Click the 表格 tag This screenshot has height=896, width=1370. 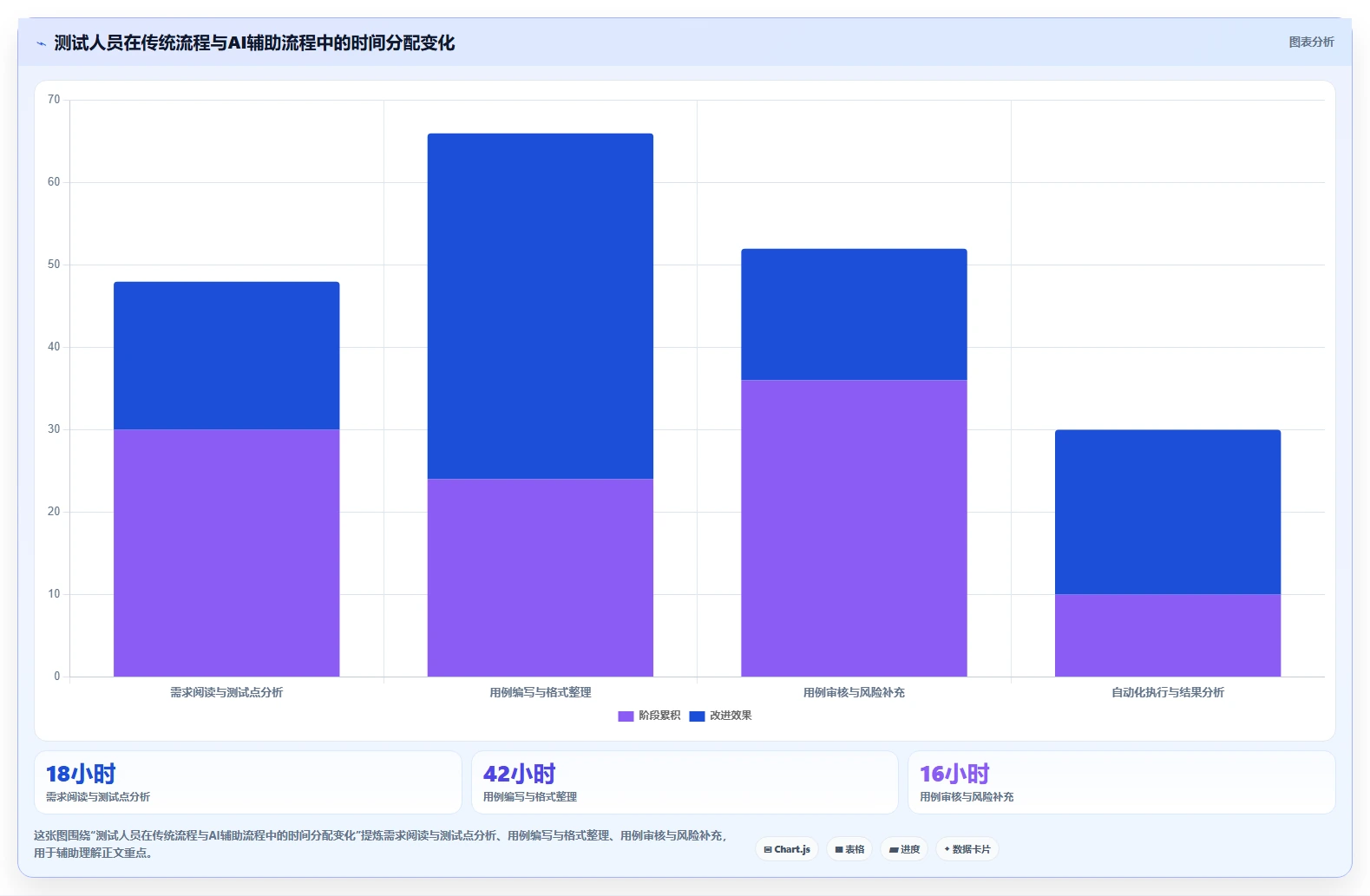(849, 849)
